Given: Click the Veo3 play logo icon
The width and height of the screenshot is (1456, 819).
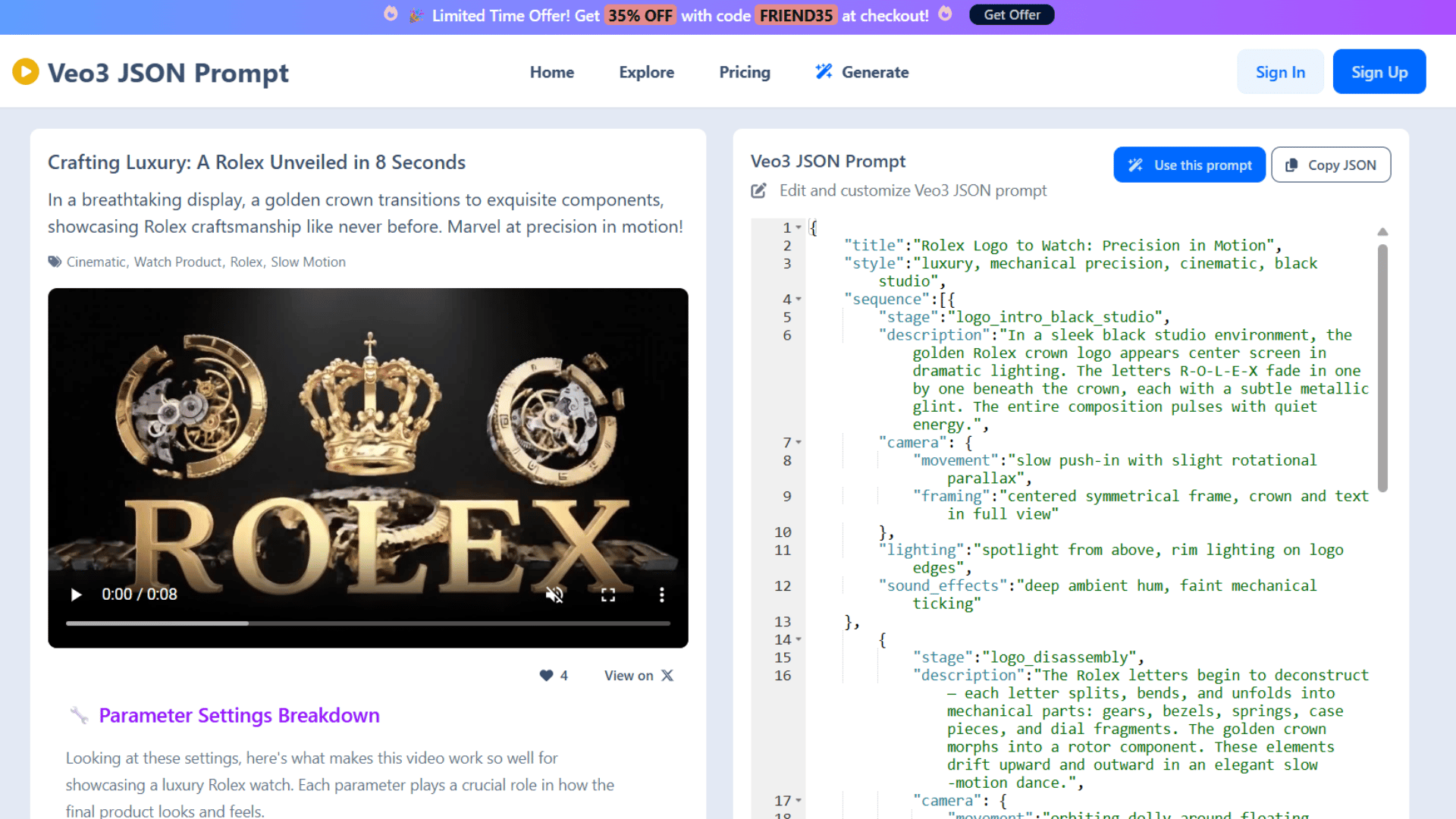Looking at the screenshot, I should pyautogui.click(x=26, y=72).
